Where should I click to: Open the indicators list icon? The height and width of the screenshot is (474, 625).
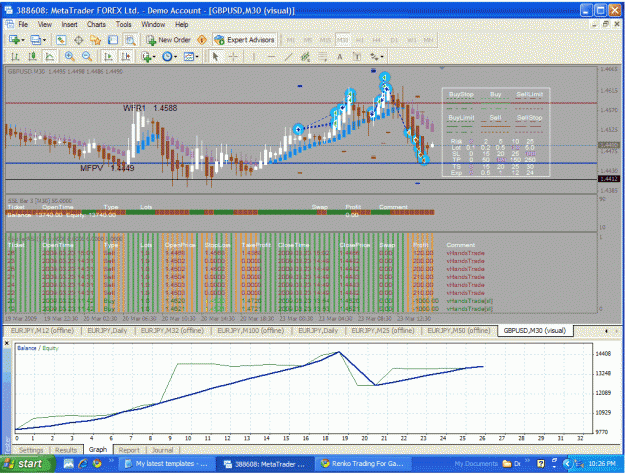pos(146,57)
